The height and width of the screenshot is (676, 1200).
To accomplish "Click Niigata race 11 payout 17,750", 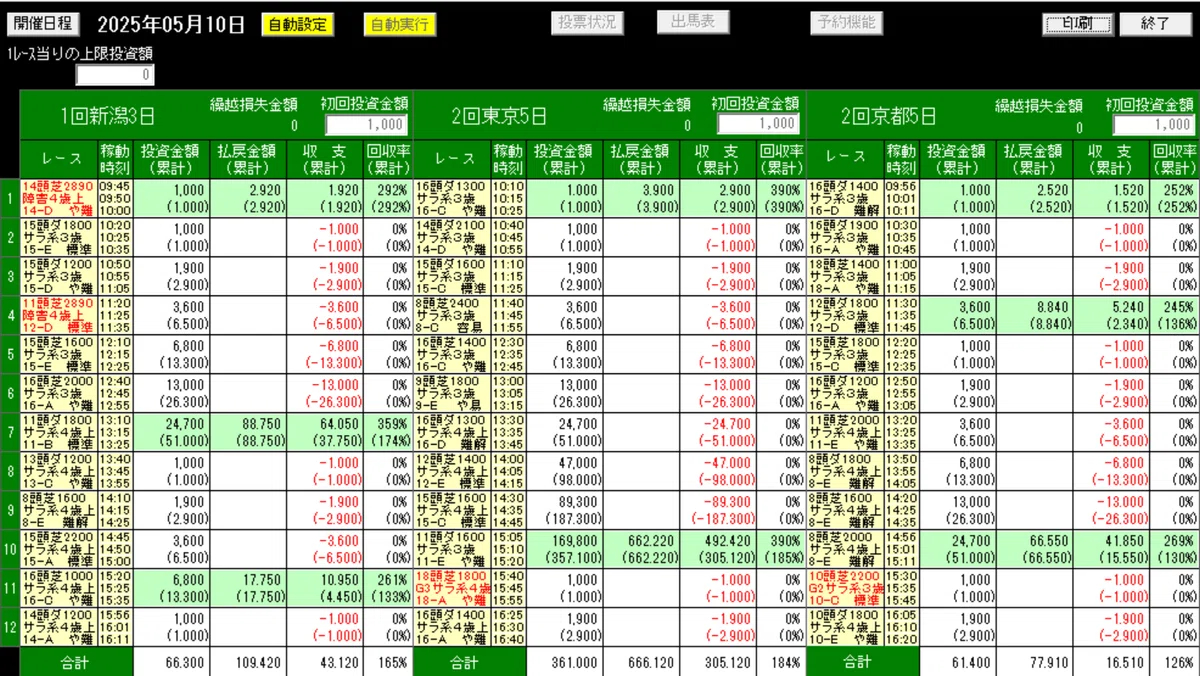I will [x=261, y=580].
